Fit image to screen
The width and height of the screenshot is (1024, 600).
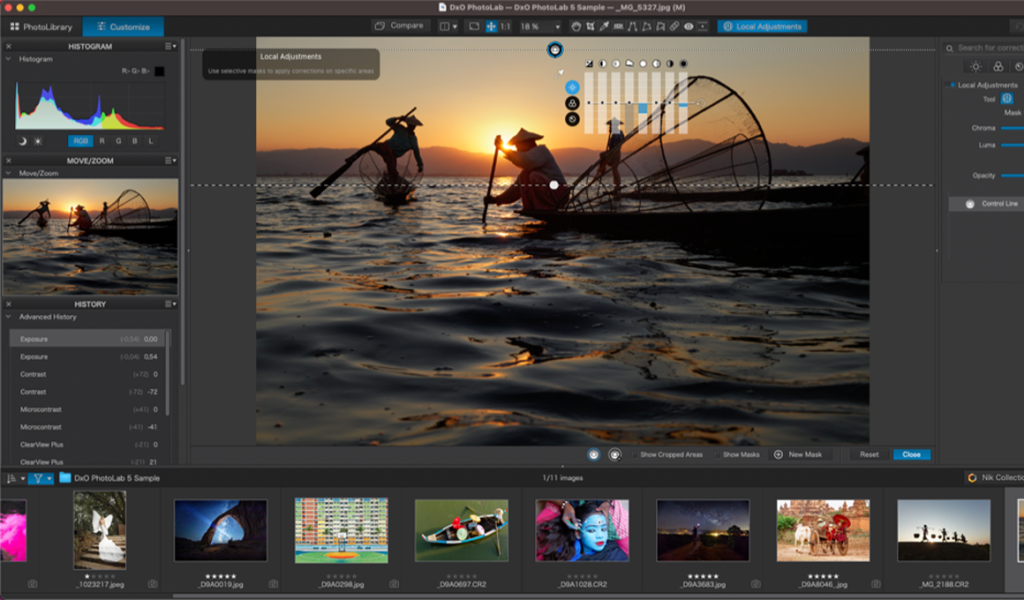pyautogui.click(x=474, y=27)
